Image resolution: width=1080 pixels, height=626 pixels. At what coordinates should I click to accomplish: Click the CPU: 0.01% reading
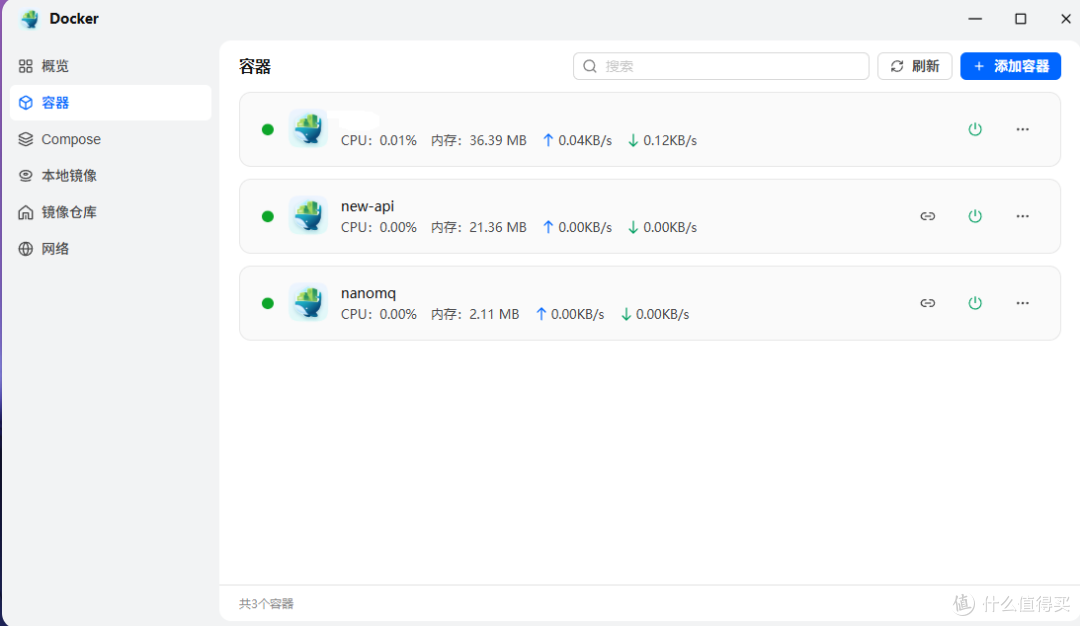point(379,140)
